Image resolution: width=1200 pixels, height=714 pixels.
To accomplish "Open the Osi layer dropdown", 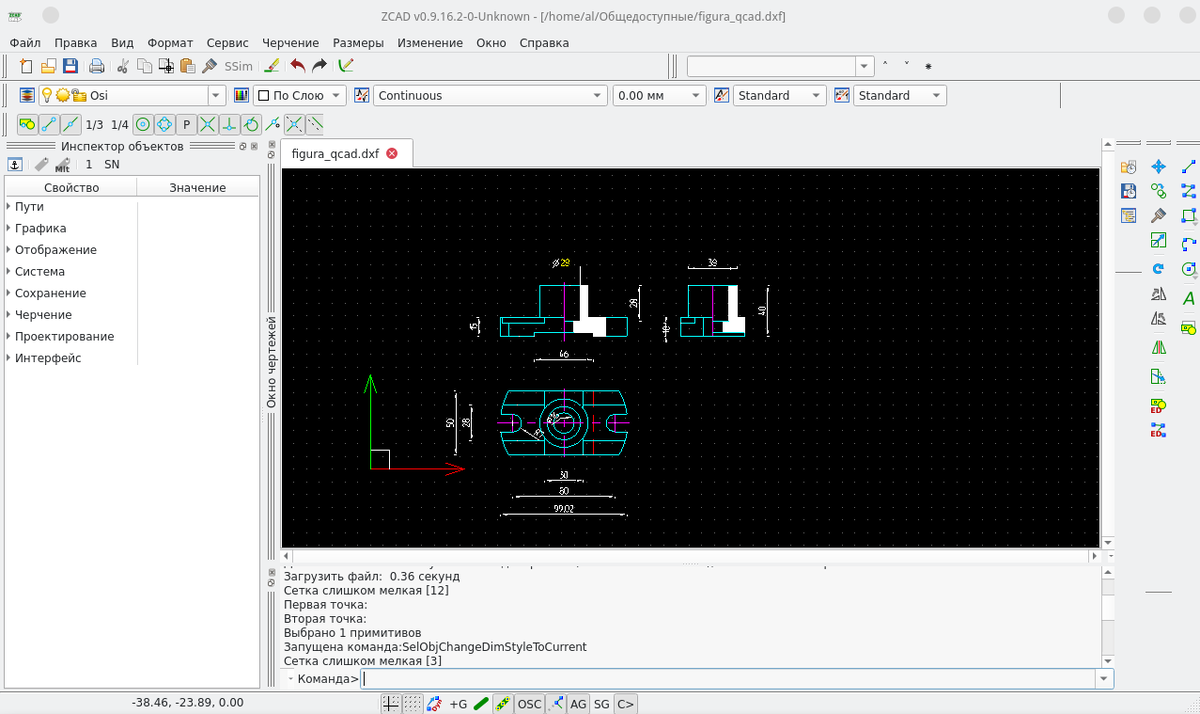I will click(x=217, y=95).
